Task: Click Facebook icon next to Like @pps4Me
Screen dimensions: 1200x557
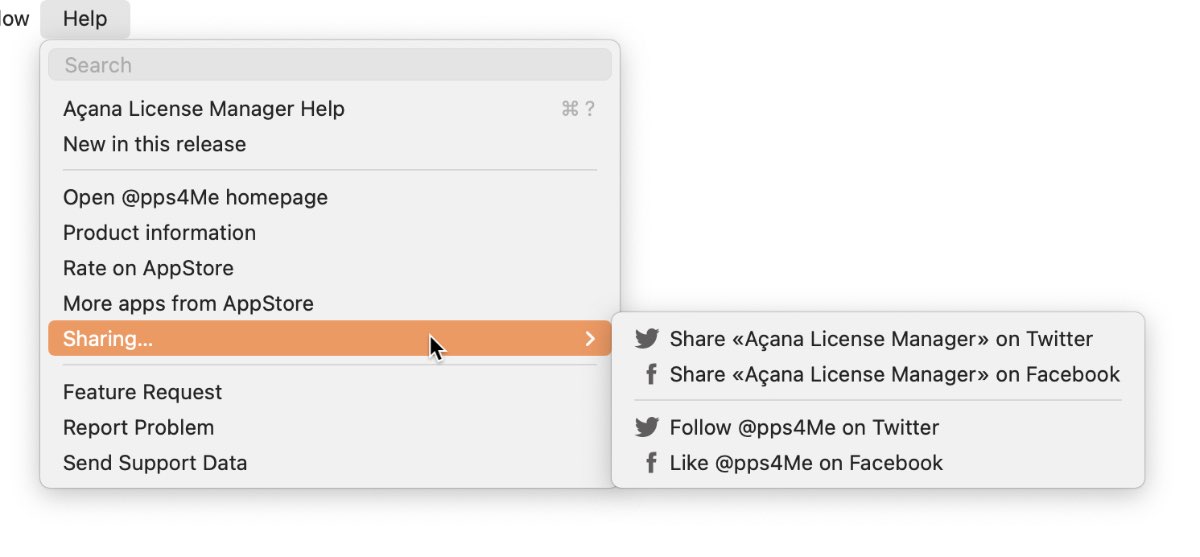Action: (x=650, y=463)
